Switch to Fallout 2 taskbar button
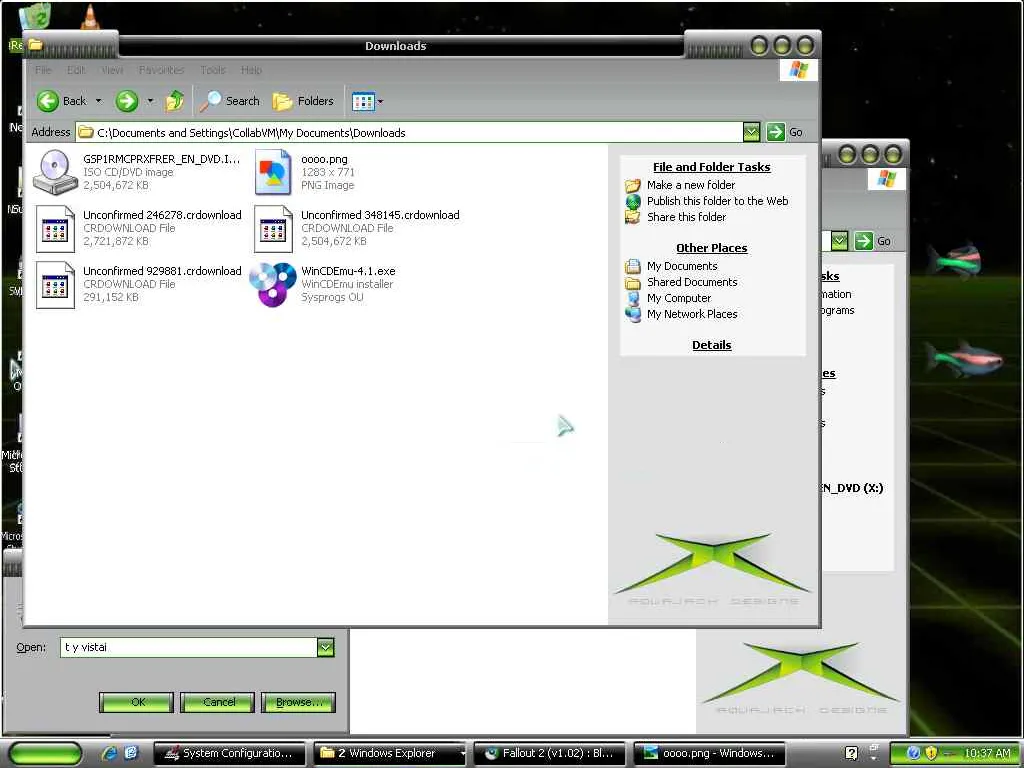The width and height of the screenshot is (1024, 768). click(x=549, y=753)
